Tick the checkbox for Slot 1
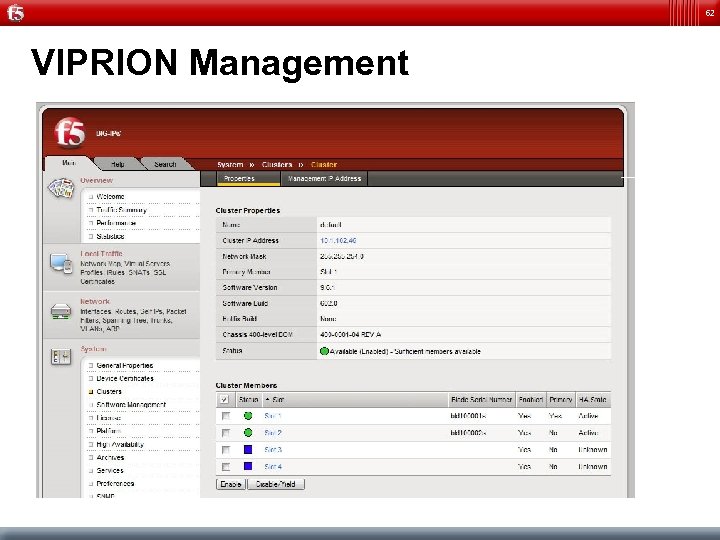 [225, 416]
